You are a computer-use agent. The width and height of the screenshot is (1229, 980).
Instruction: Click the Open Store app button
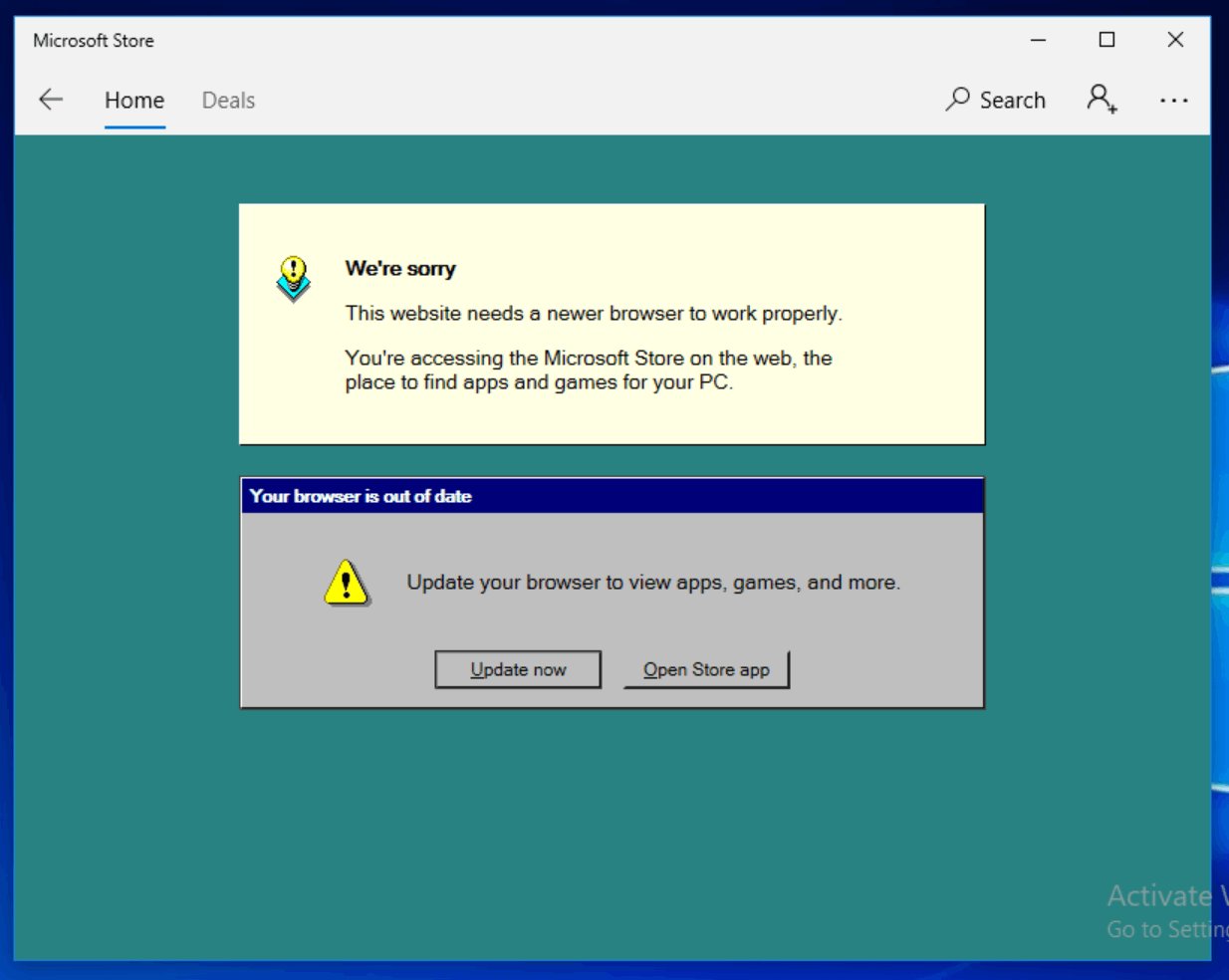point(706,669)
